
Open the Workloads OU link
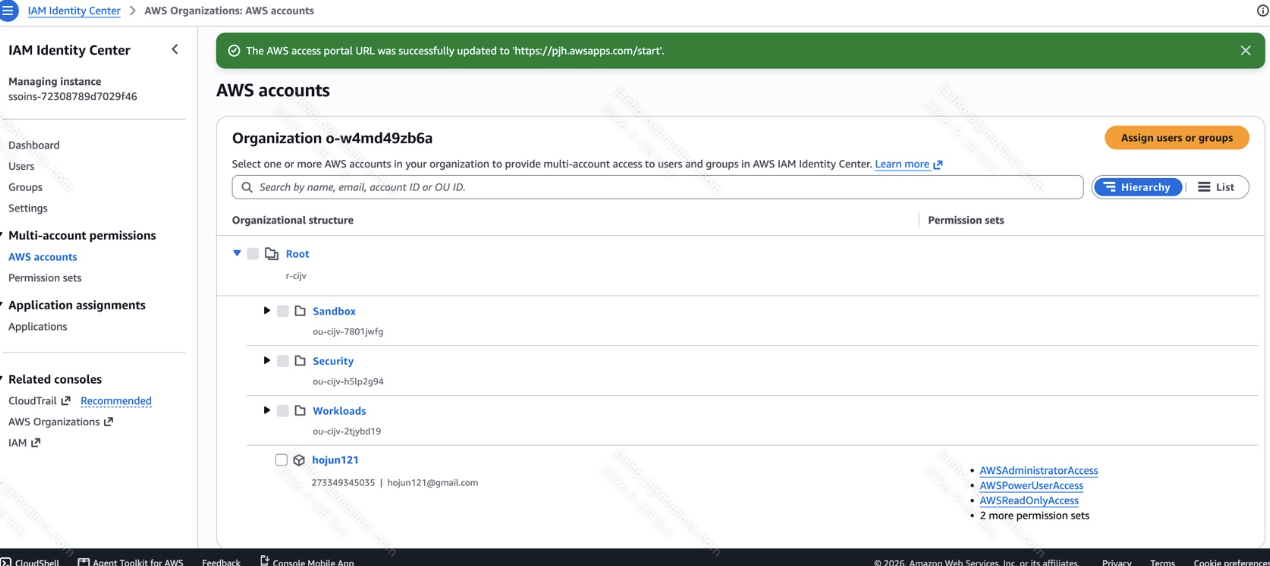click(x=339, y=411)
